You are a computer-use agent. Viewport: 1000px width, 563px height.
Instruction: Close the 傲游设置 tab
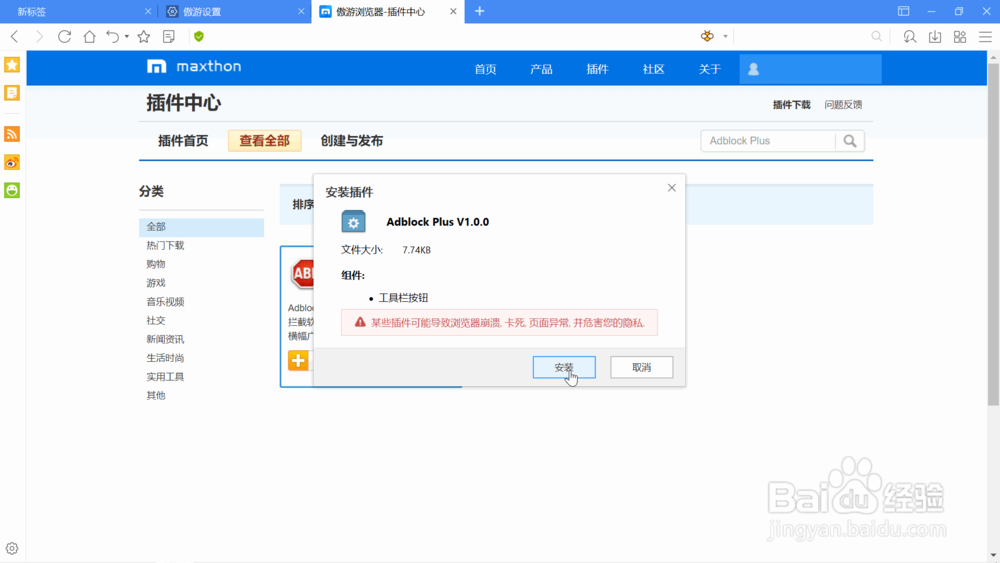[301, 11]
